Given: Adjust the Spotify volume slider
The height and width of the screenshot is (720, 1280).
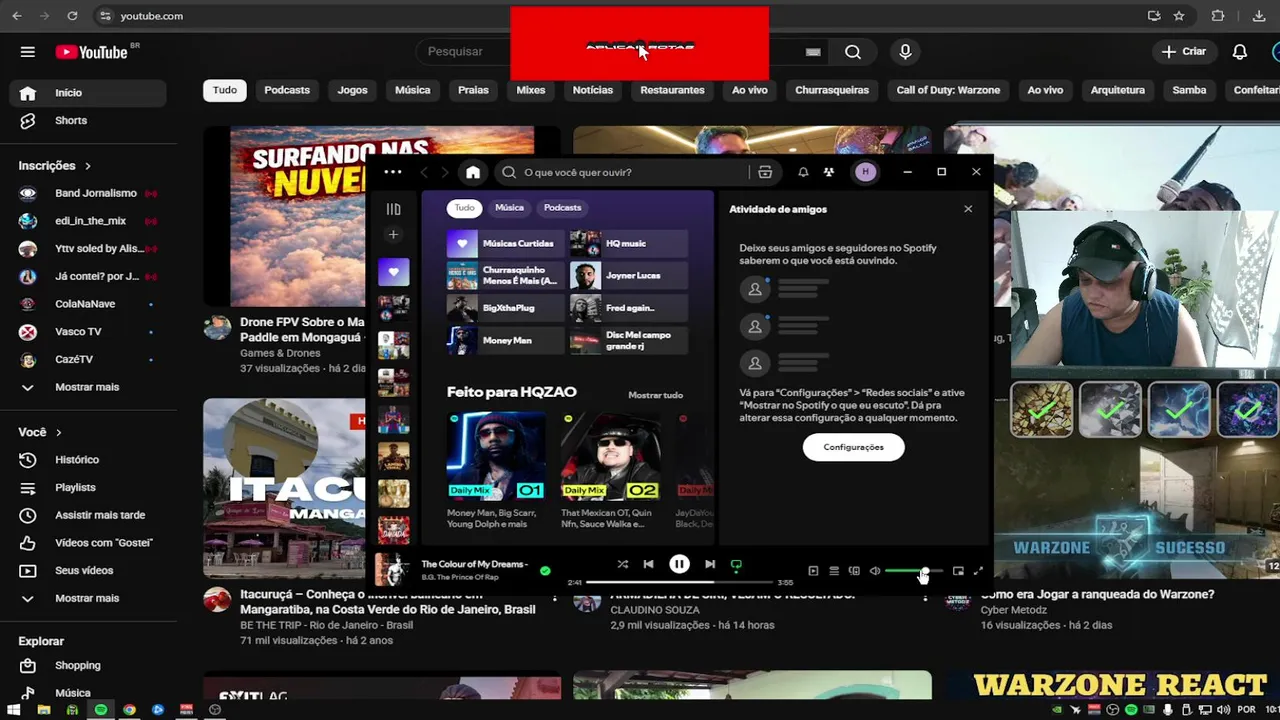Looking at the screenshot, I should point(913,571).
